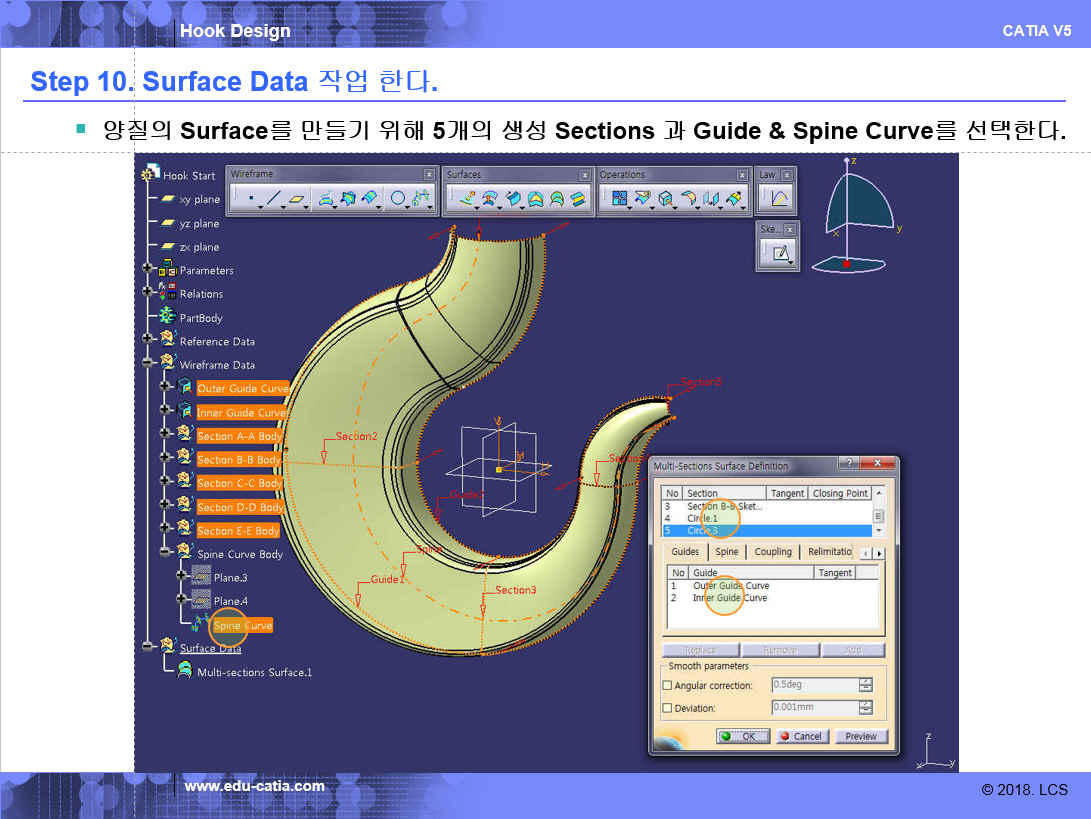Click the first icon in Surfaces toolbar

pyautogui.click(x=466, y=199)
